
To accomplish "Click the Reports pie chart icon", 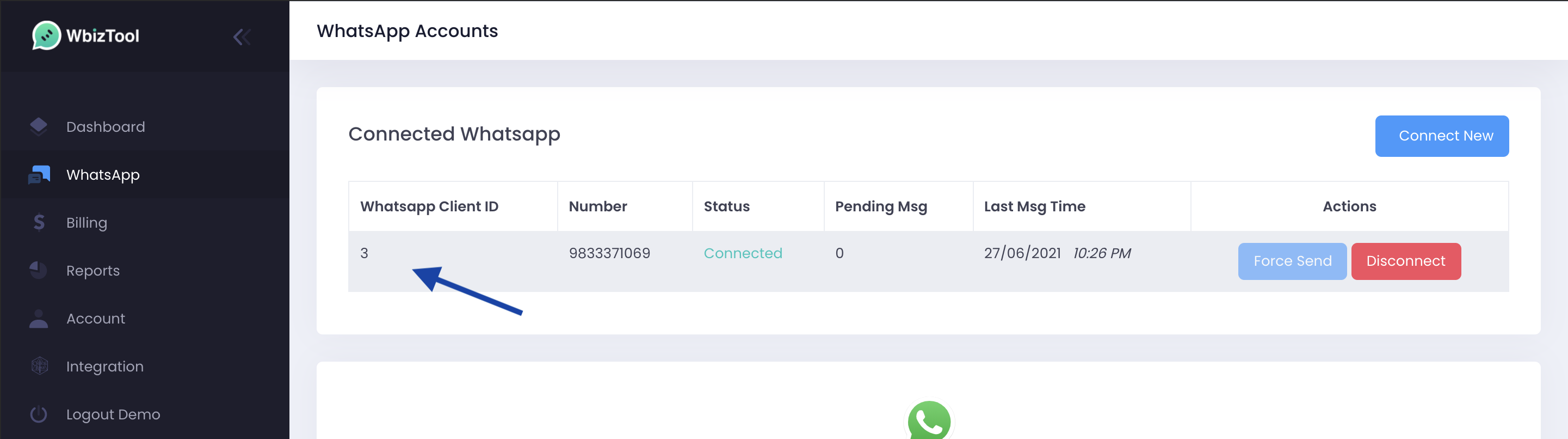I will (x=39, y=270).
